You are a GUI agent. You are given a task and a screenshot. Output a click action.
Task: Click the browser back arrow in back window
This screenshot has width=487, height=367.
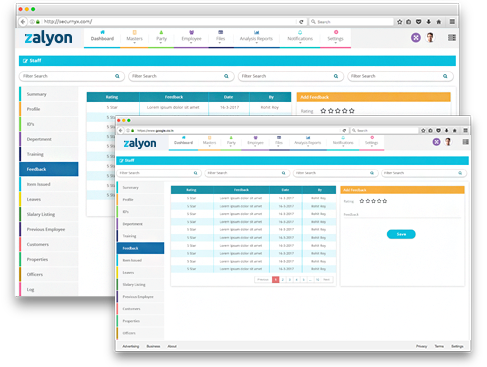point(23,22)
